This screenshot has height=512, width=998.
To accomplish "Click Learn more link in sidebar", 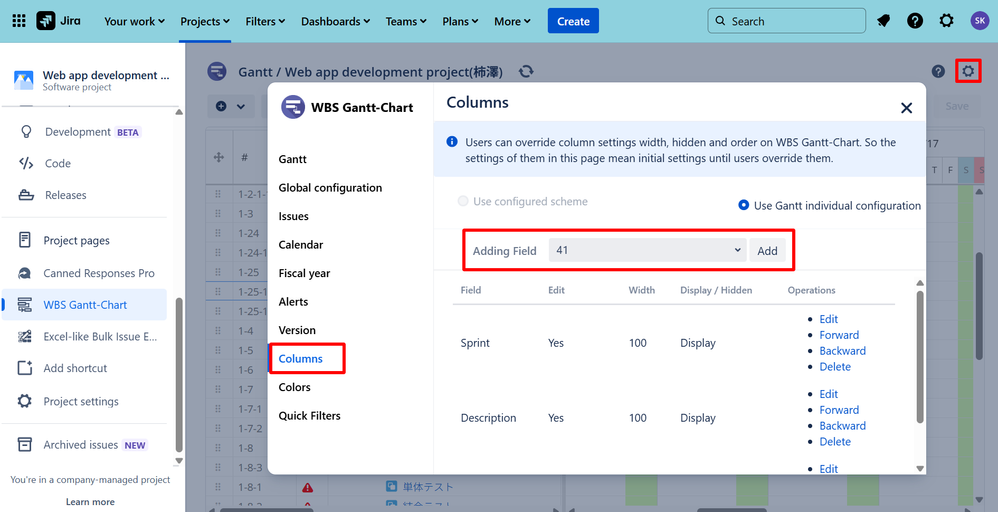I will (x=90, y=502).
